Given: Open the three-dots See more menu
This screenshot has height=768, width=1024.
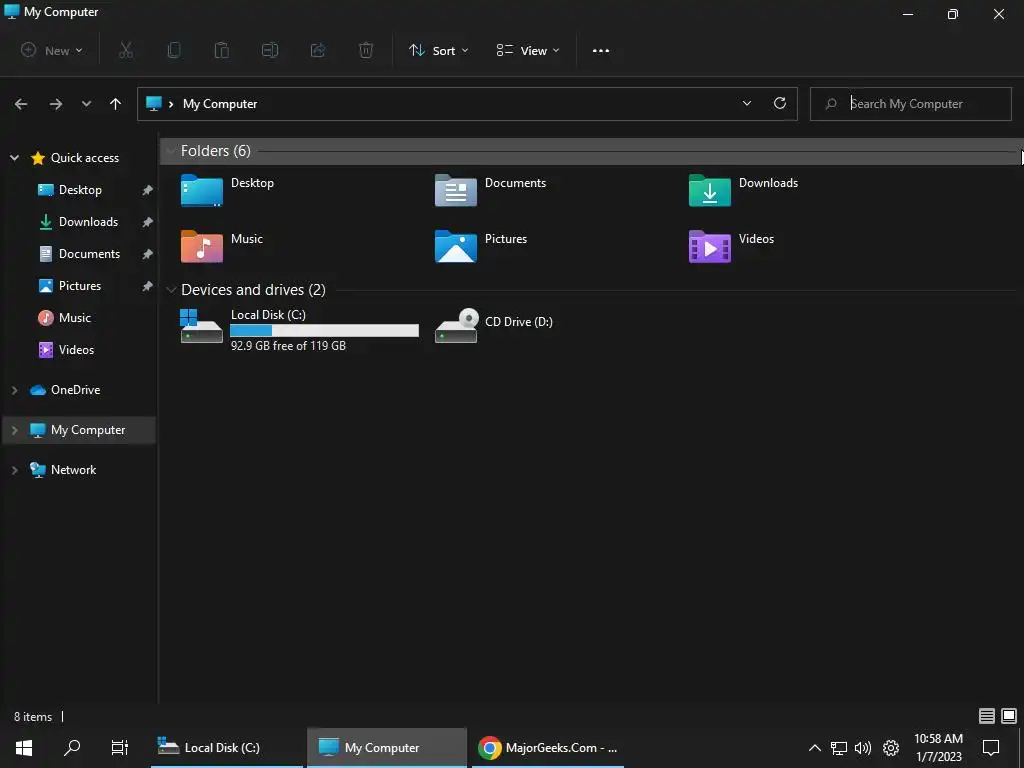Looking at the screenshot, I should 601,50.
